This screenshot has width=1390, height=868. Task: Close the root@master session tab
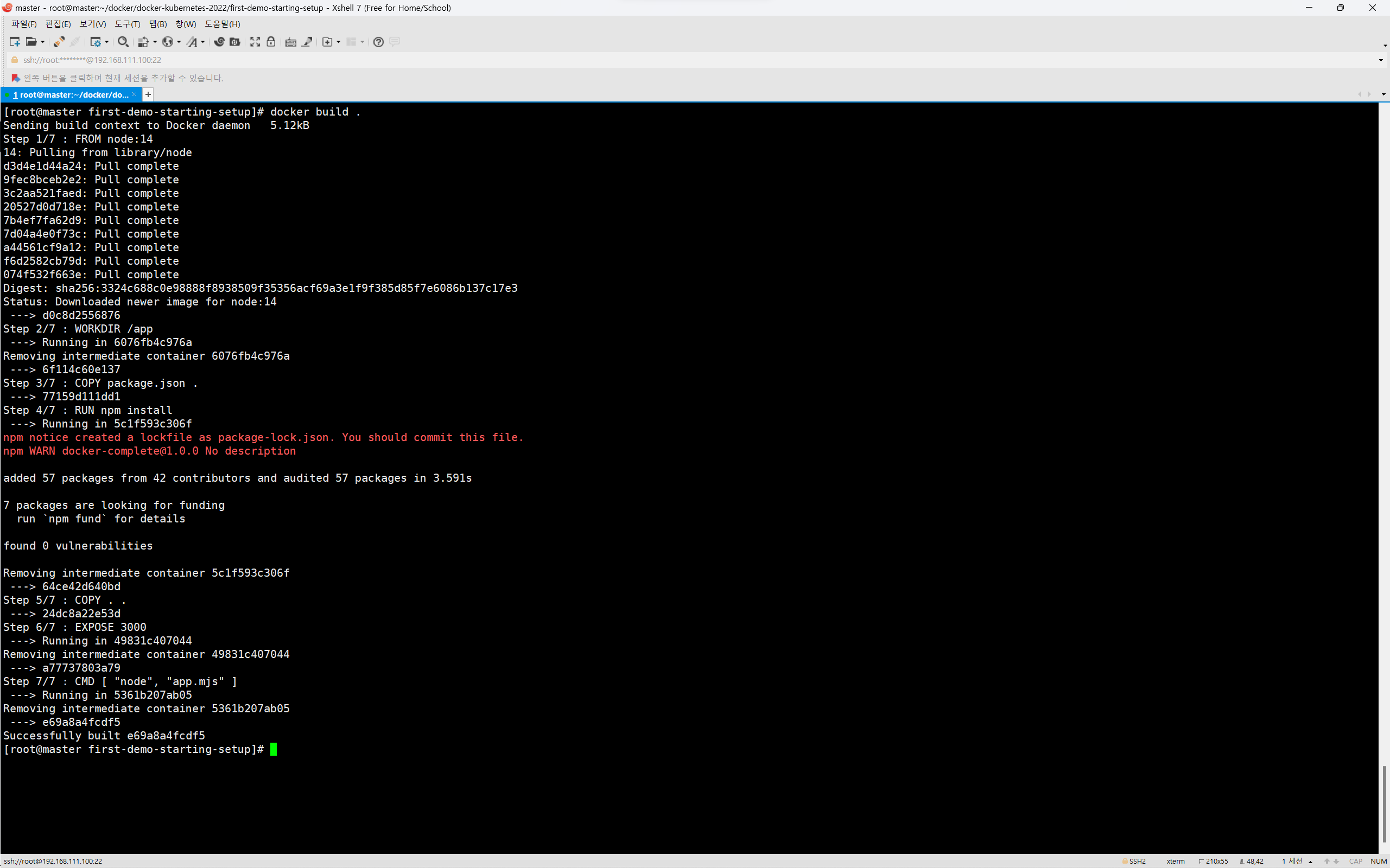pos(135,95)
